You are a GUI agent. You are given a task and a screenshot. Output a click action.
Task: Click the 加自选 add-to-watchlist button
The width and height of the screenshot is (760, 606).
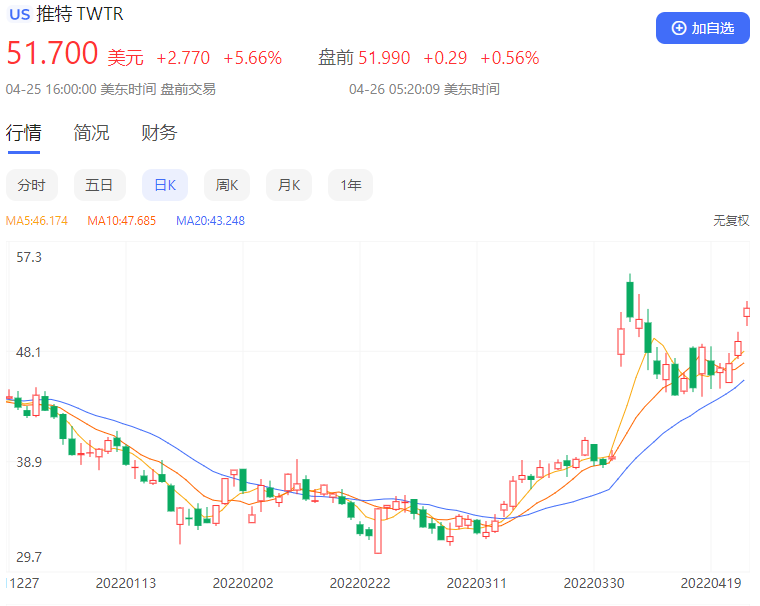tap(702, 28)
